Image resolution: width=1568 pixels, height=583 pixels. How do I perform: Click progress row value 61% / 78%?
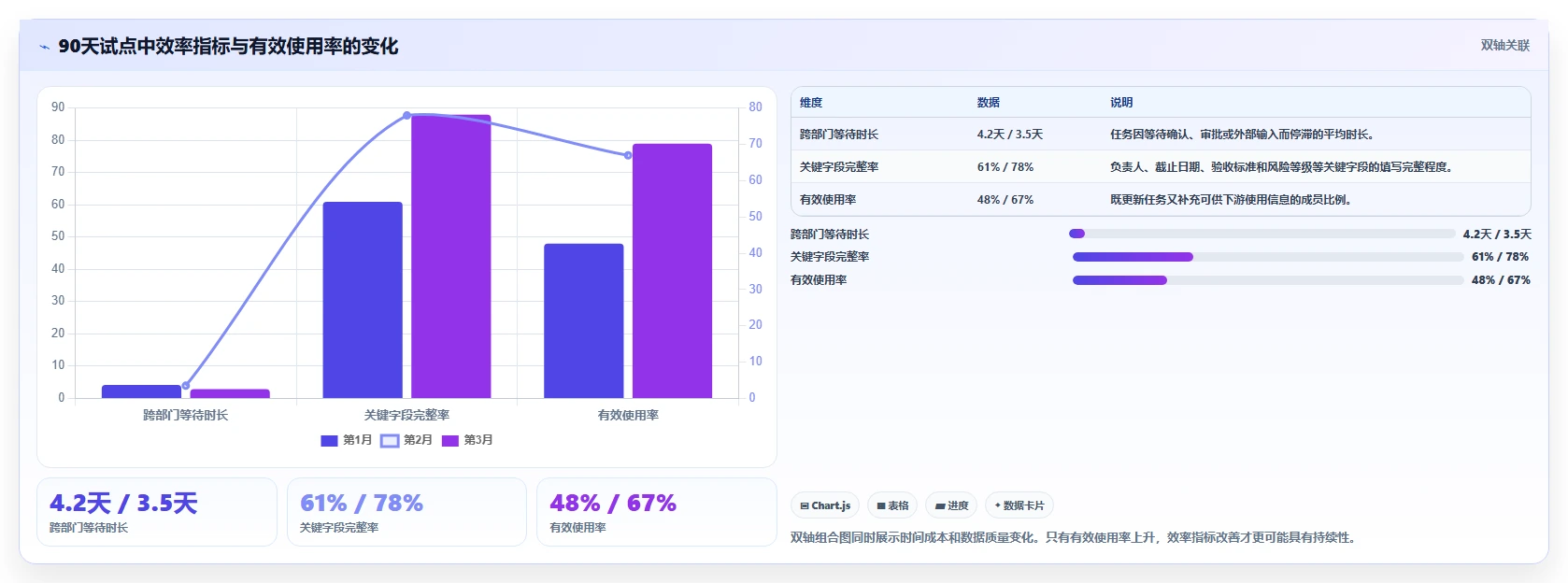(x=1500, y=257)
